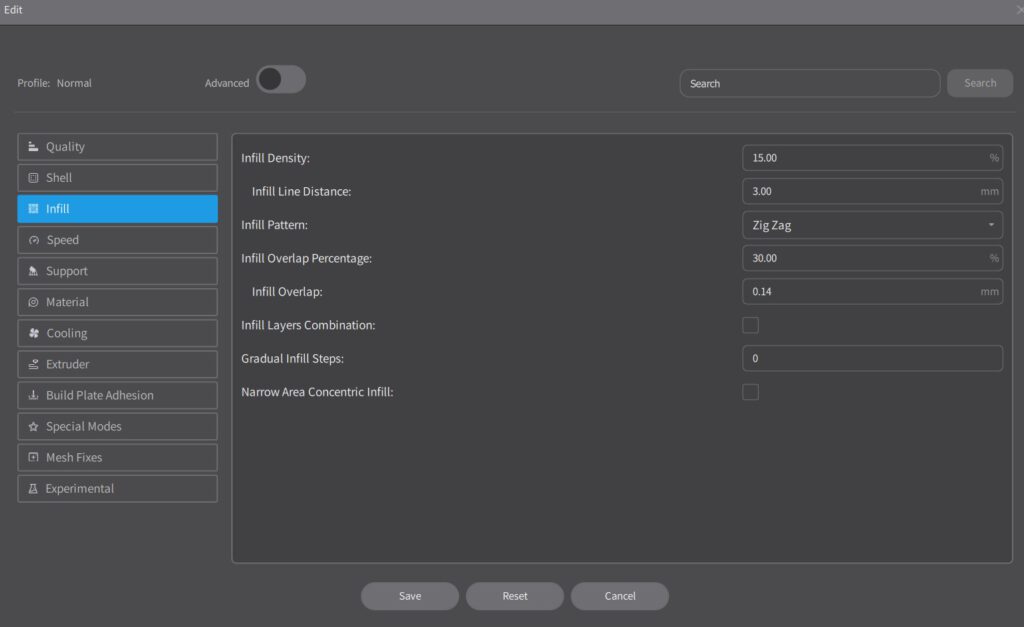This screenshot has height=627, width=1024.
Task: Click the Support category icon
Action: (x=33, y=271)
